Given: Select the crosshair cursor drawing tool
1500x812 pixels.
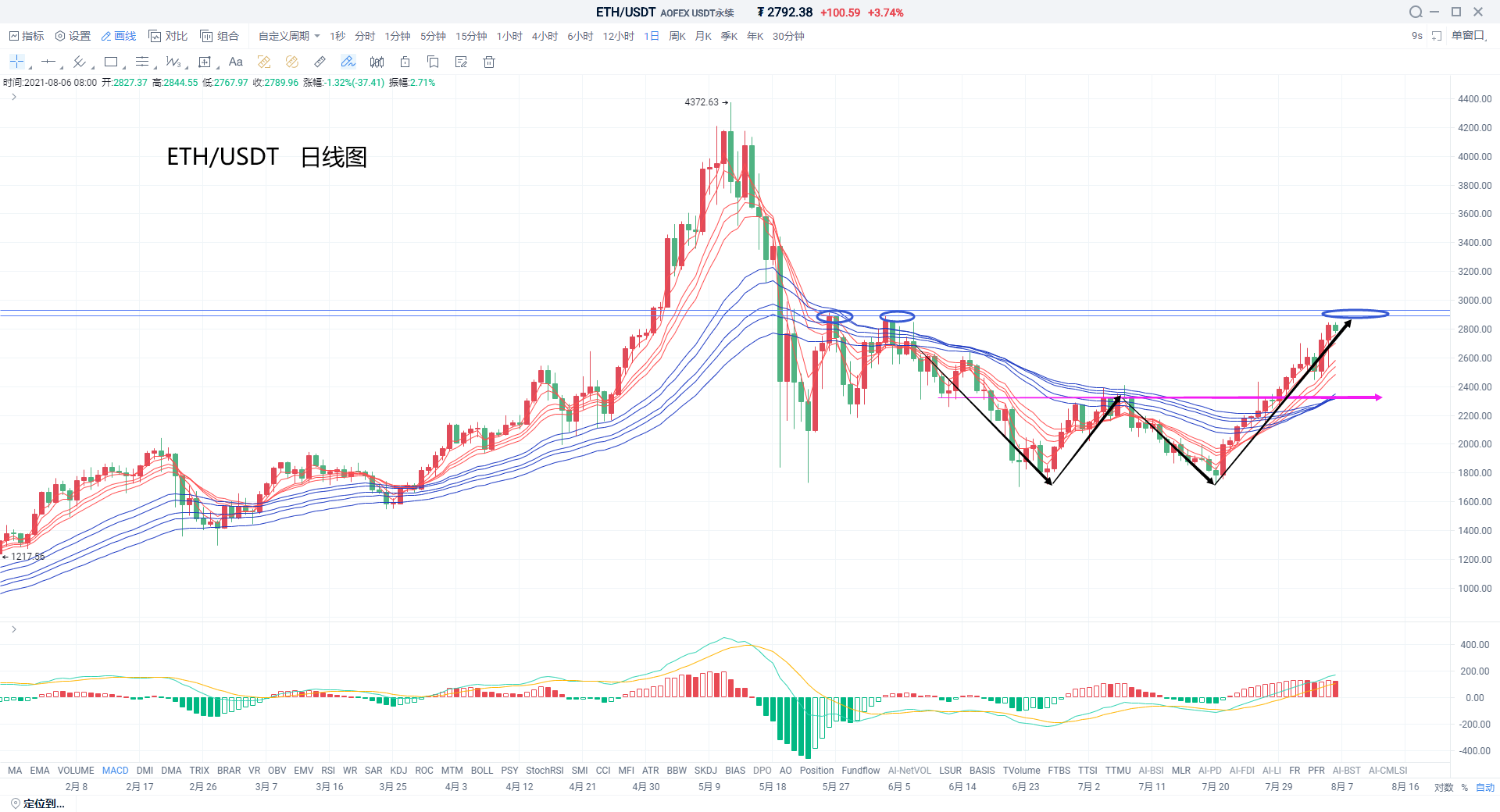Looking at the screenshot, I should click(x=17, y=62).
